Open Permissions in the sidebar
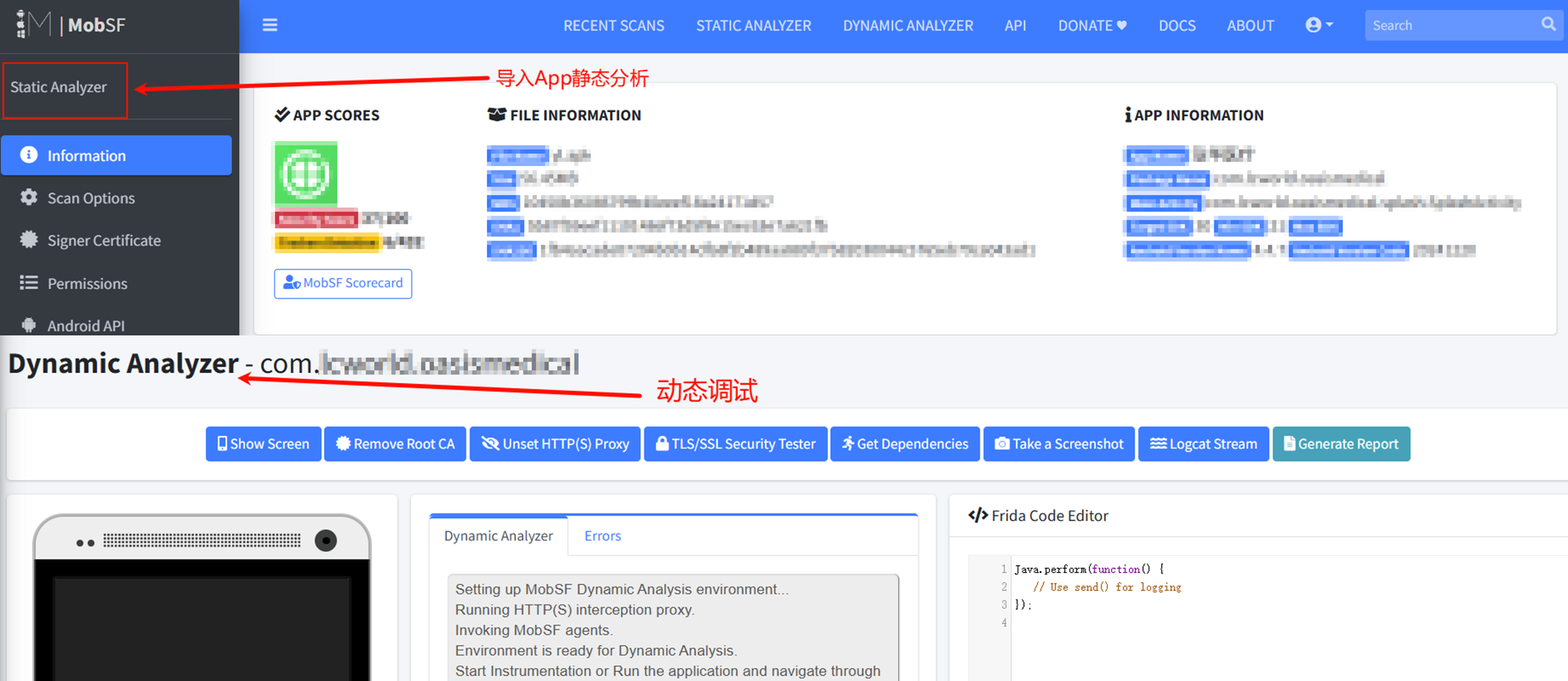The width and height of the screenshot is (1568, 681). pyautogui.click(x=116, y=283)
